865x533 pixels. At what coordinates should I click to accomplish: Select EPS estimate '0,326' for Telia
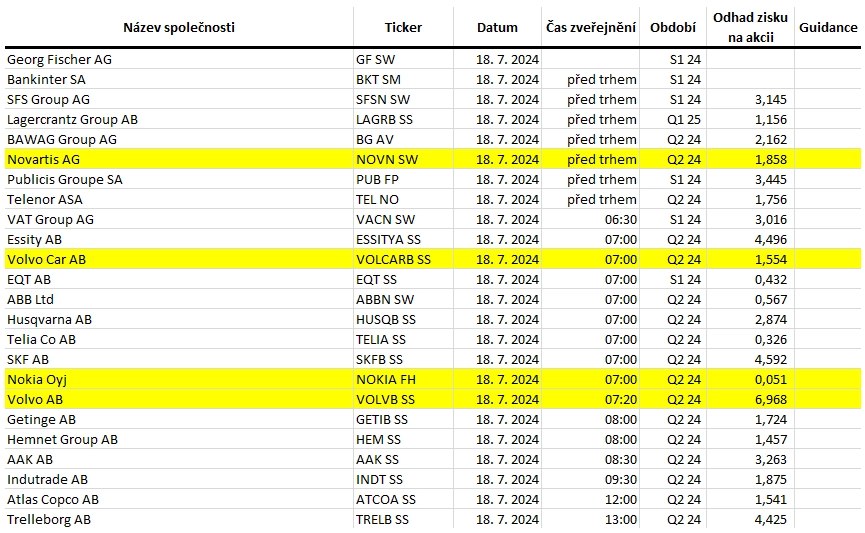pyautogui.click(x=771, y=339)
